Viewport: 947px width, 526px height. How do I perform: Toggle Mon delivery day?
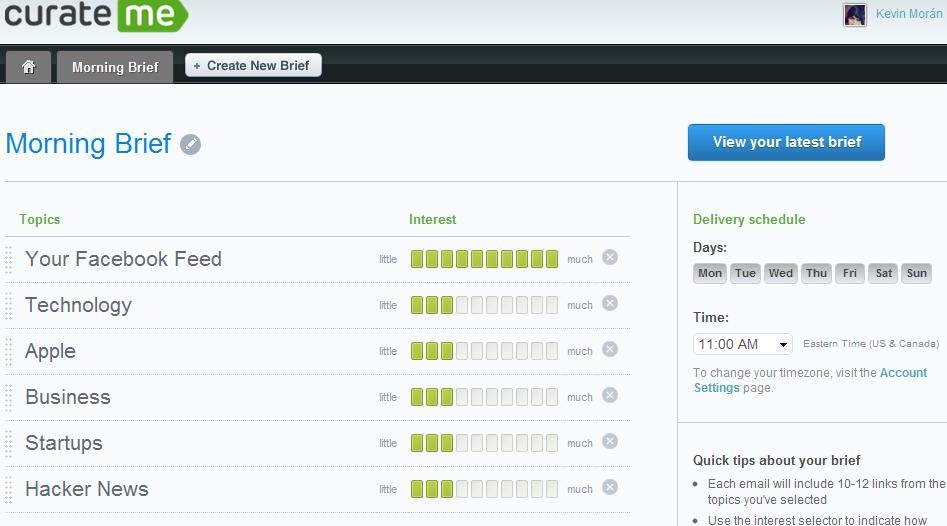(710, 273)
